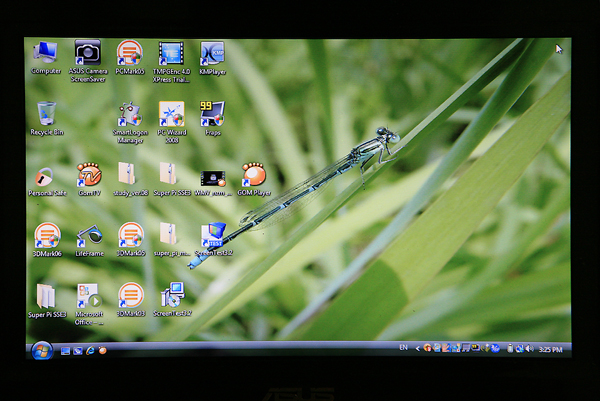Open the EN language bar indicator

403,347
